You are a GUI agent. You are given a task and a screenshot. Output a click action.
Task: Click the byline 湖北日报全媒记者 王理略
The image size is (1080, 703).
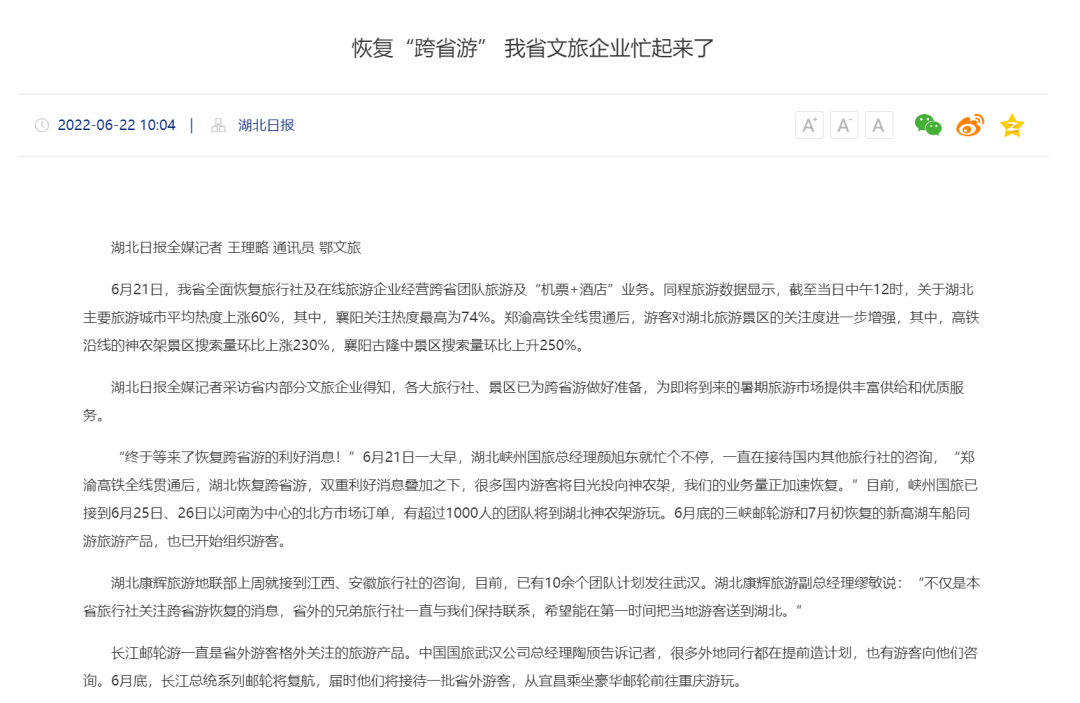coord(189,248)
